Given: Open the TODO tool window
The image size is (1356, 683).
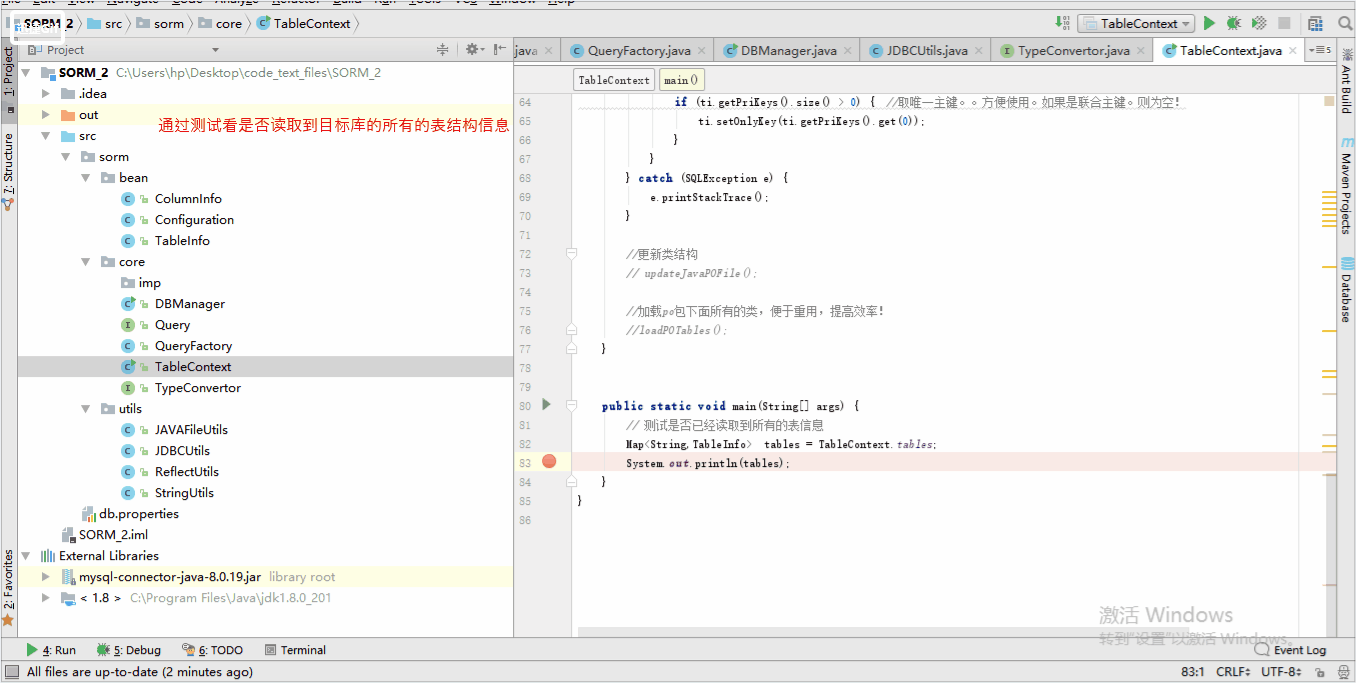Looking at the screenshot, I should click(x=213, y=650).
